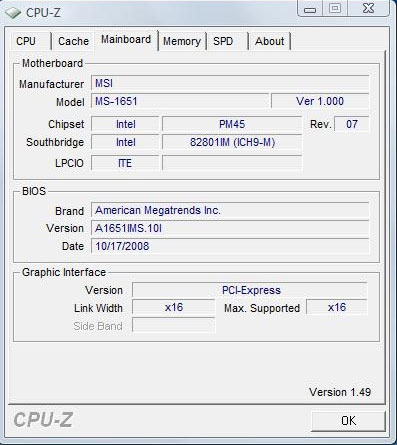Click the Manufacturer label
397x445 pixels.
[51, 84]
